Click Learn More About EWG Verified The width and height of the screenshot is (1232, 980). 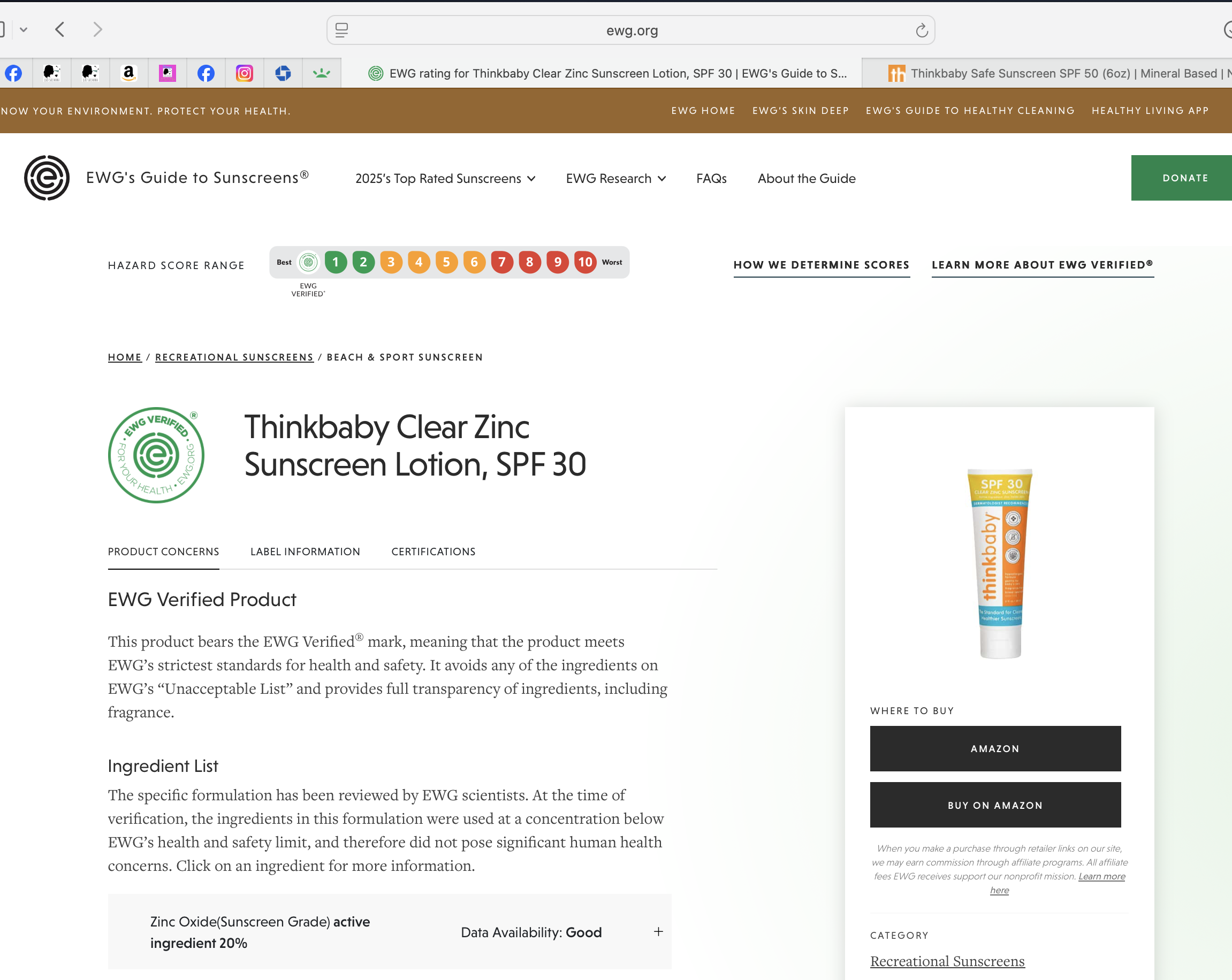(1043, 265)
